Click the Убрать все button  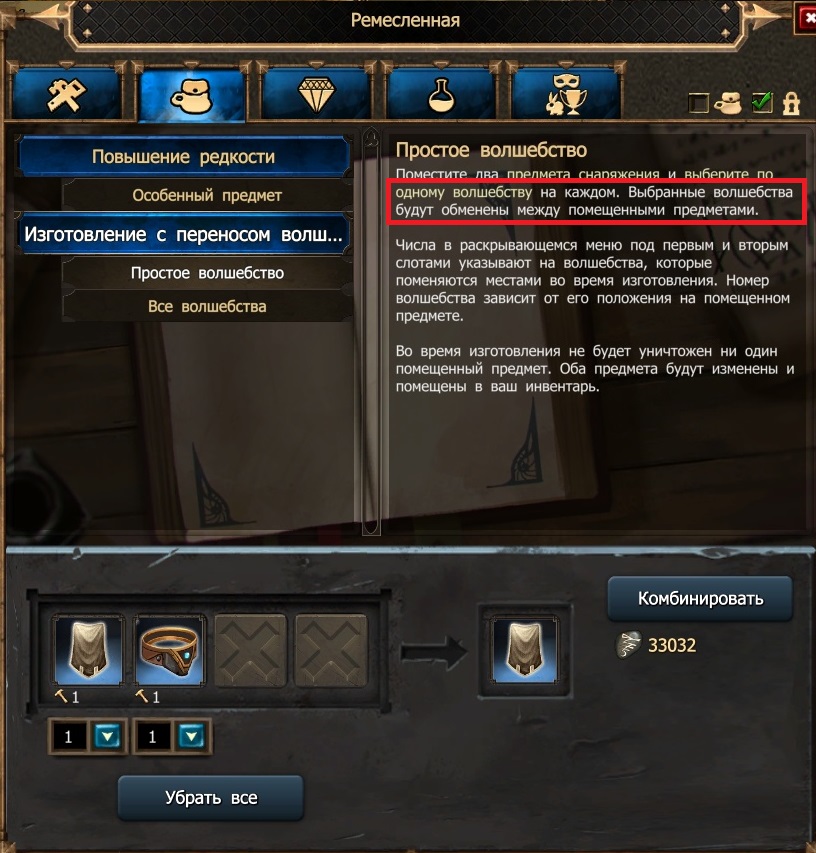(211, 798)
